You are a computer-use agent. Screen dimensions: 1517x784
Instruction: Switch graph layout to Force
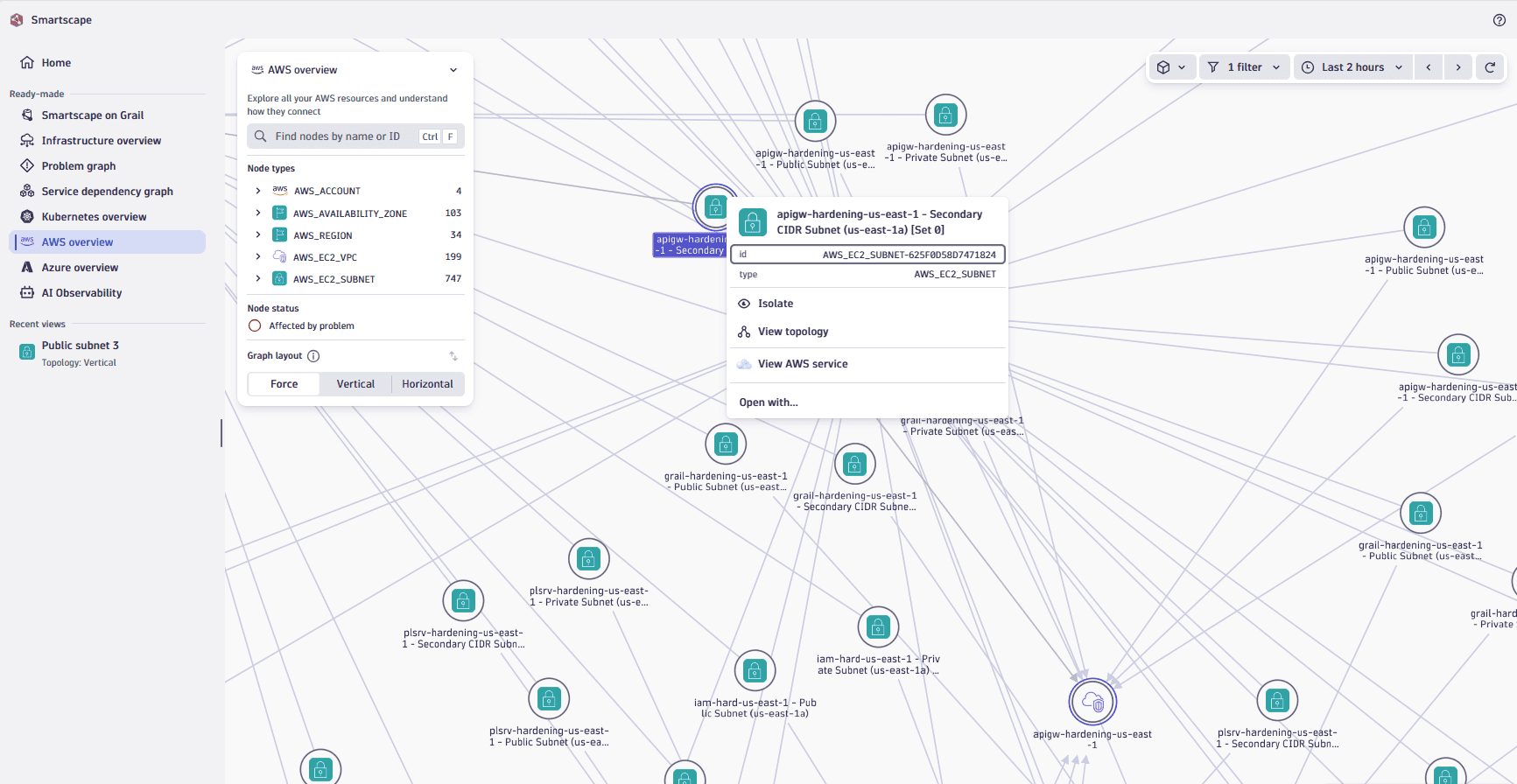click(x=284, y=384)
